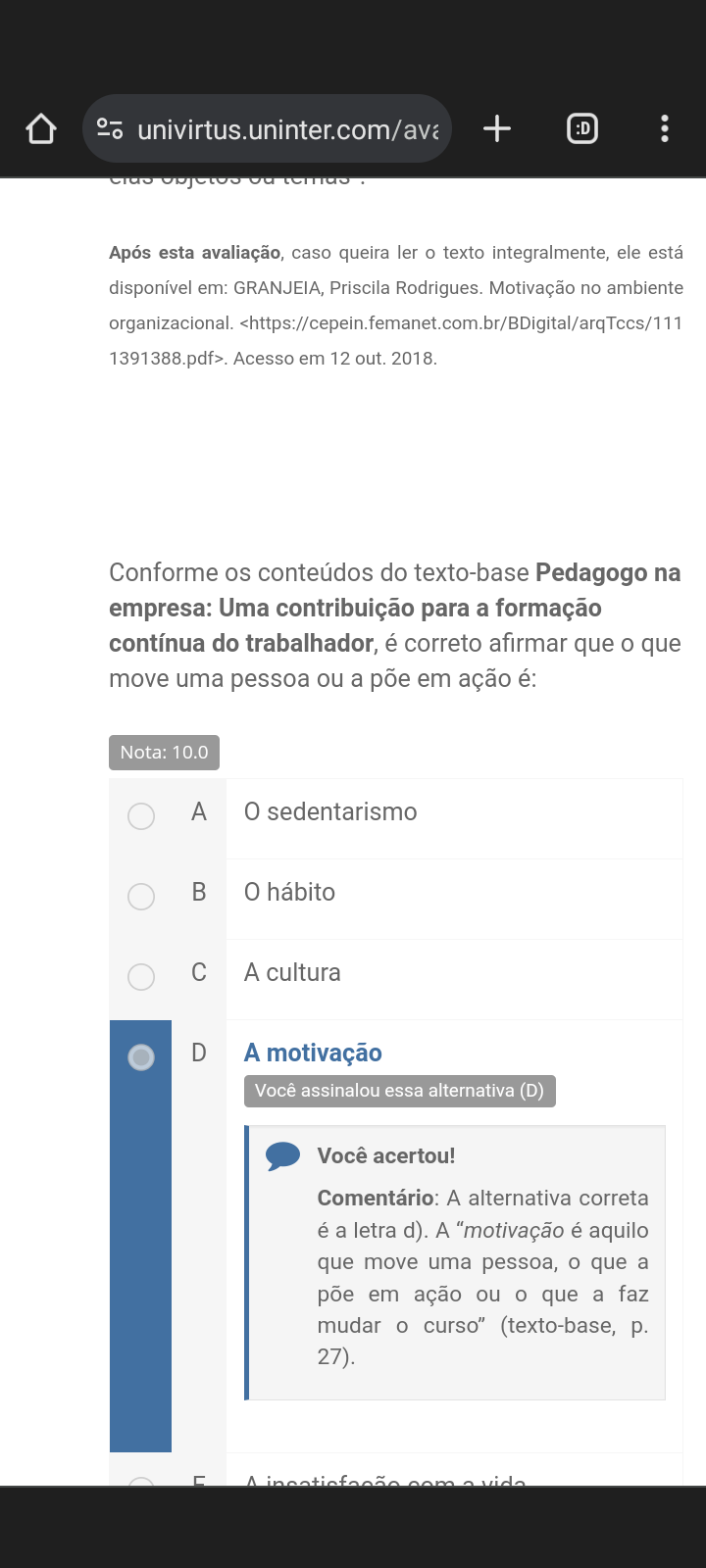
Task: Click the comment speech bubble icon
Action: tap(282, 1156)
